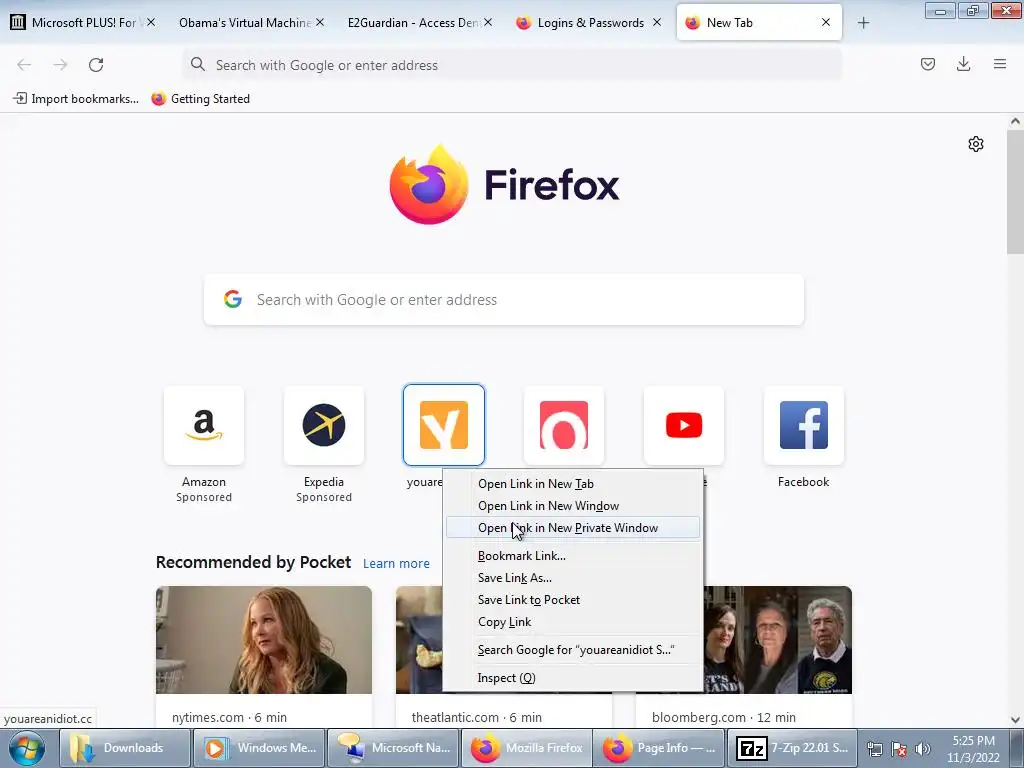Viewport: 1024px width, 768px height.
Task: Select Search Google for youareanidiot entry
Action: [573, 650]
